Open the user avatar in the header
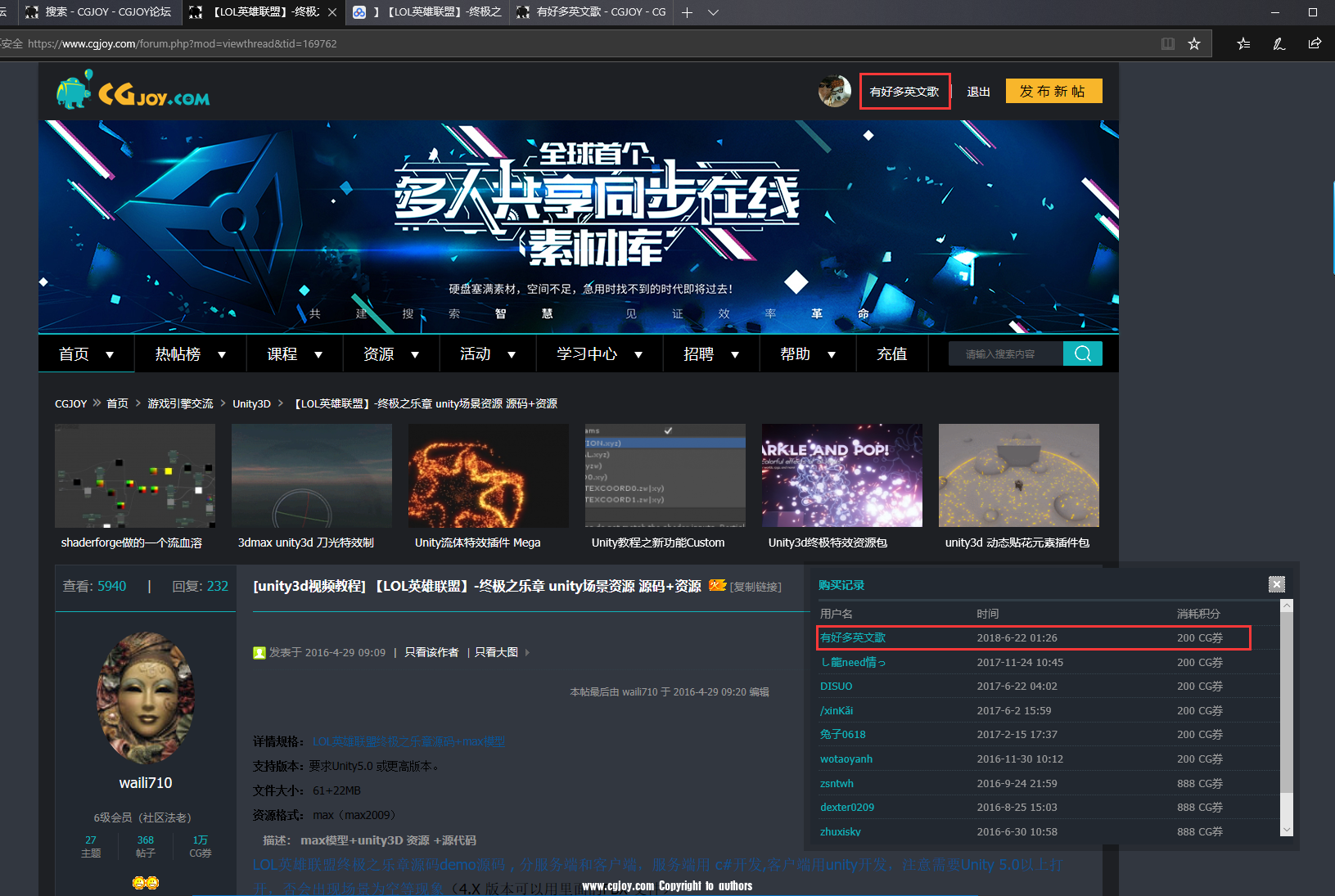The width and height of the screenshot is (1335, 896). coord(834,91)
